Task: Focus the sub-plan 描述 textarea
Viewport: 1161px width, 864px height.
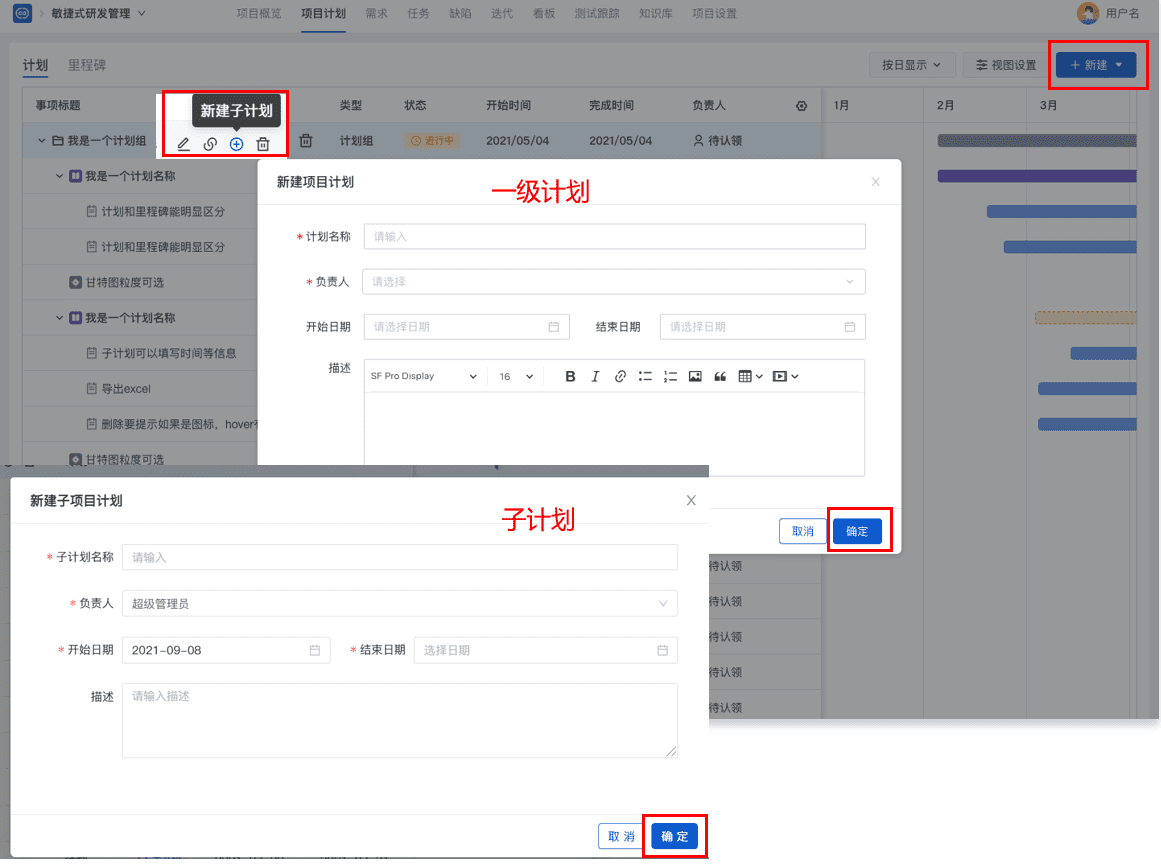Action: click(400, 720)
